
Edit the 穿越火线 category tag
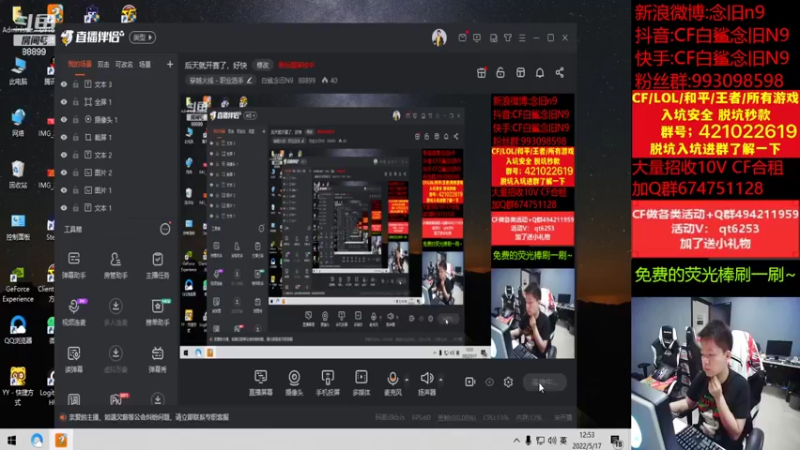(220, 81)
